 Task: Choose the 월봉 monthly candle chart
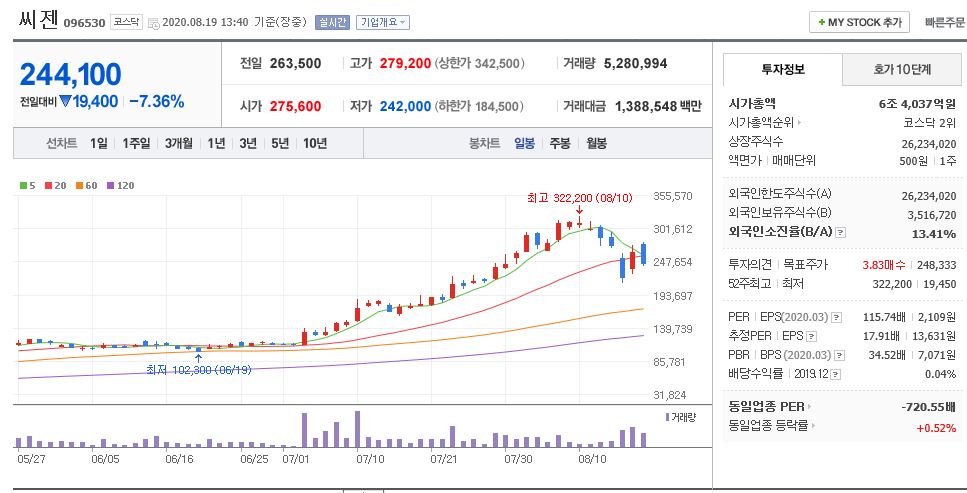[596, 143]
